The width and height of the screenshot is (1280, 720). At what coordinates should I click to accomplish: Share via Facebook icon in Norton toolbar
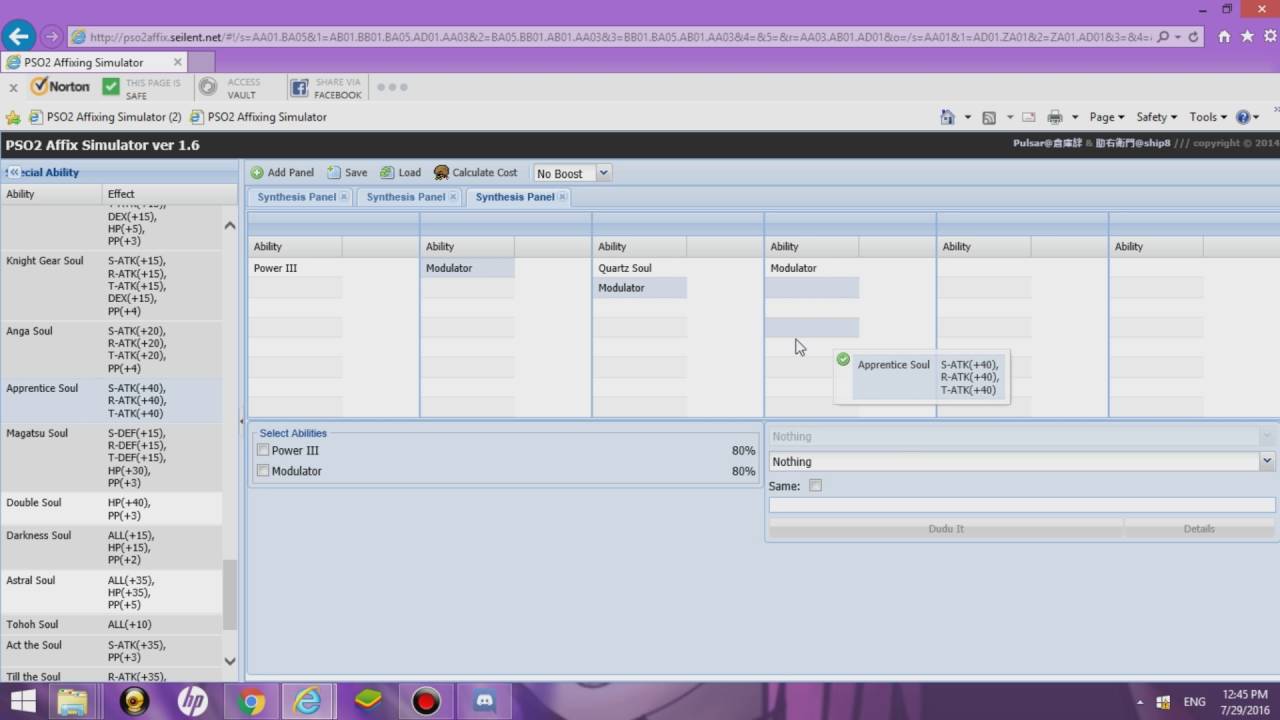(x=299, y=88)
